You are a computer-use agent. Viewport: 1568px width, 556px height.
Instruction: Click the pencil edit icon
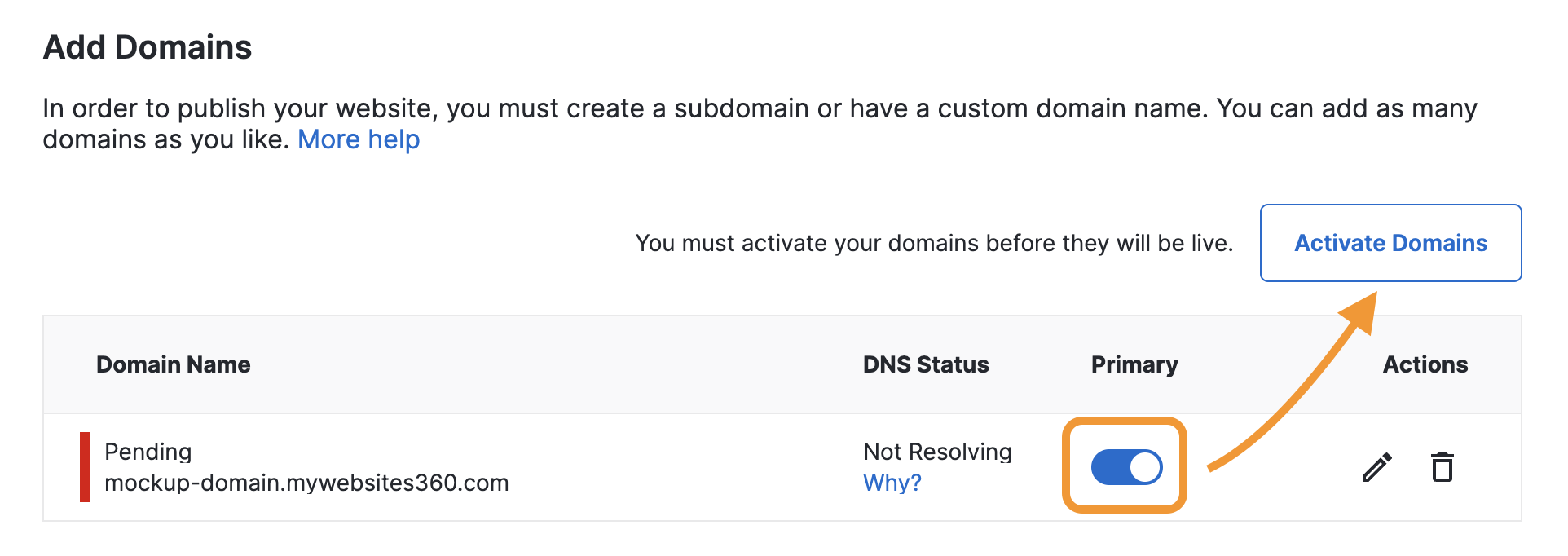1376,467
